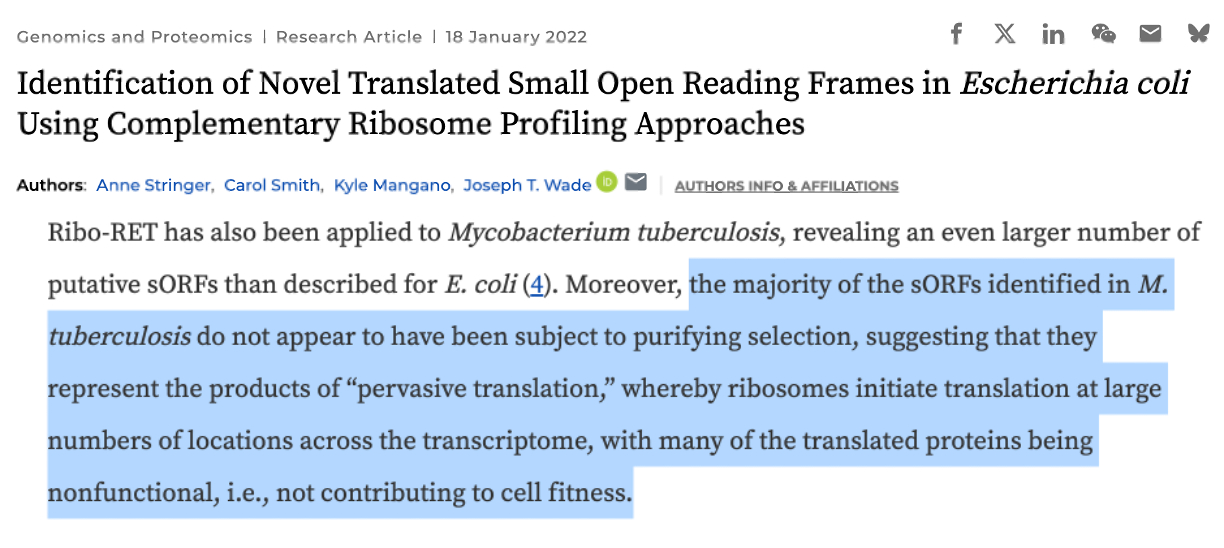The image size is (1224, 548).
Task: Click envelope icon beside Joseph T. Wade
Action: (636, 182)
